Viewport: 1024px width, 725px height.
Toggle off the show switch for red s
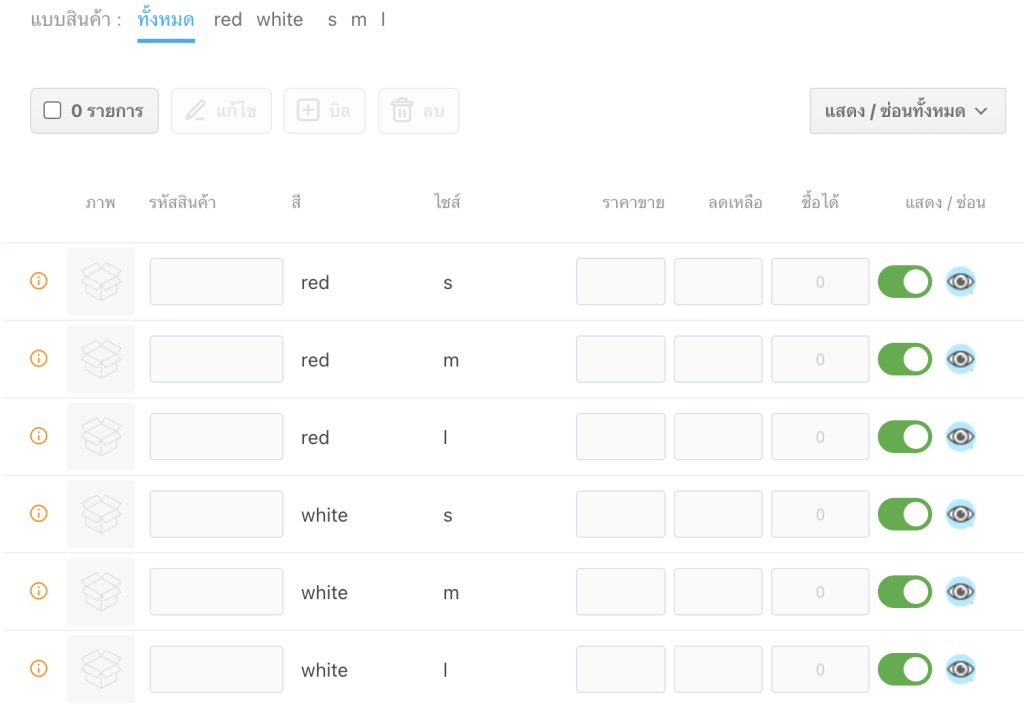tap(904, 282)
